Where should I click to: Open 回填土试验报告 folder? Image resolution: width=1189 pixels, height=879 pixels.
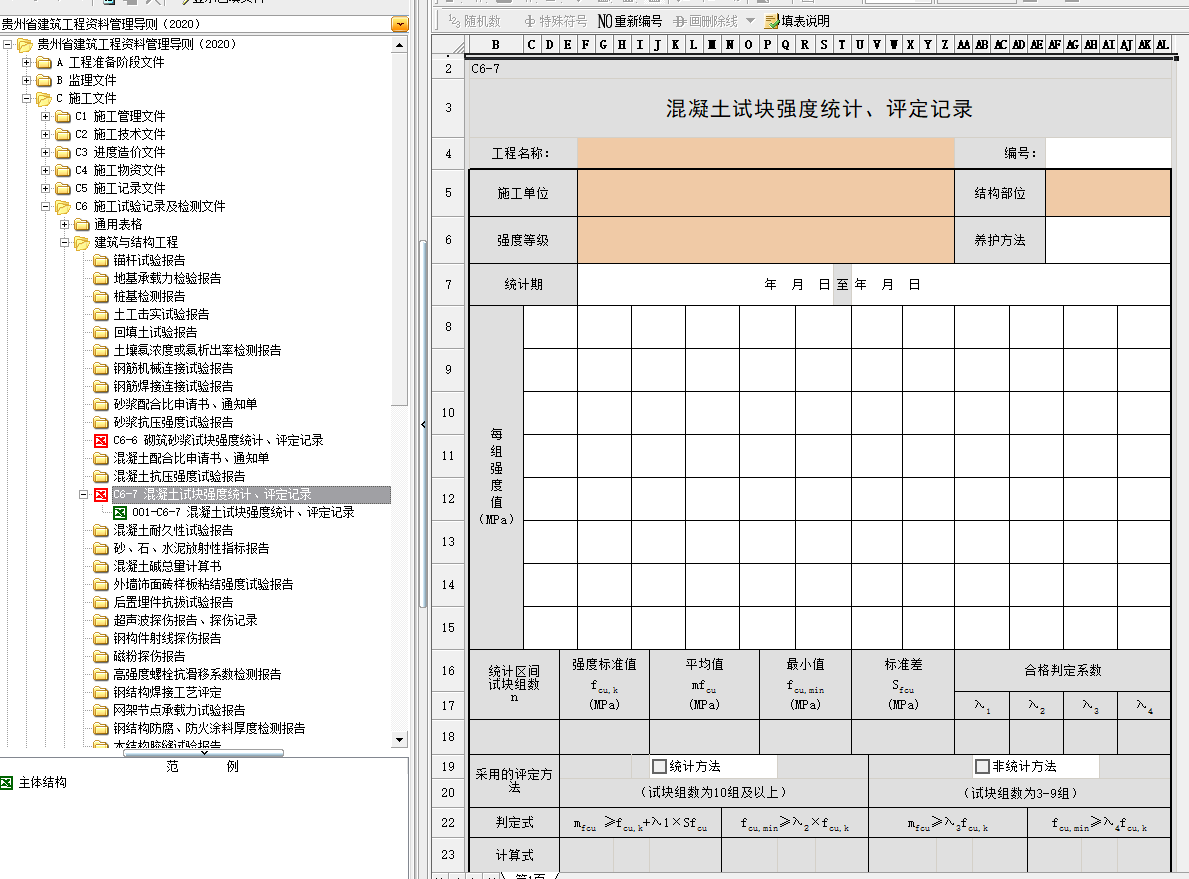[x=155, y=332]
